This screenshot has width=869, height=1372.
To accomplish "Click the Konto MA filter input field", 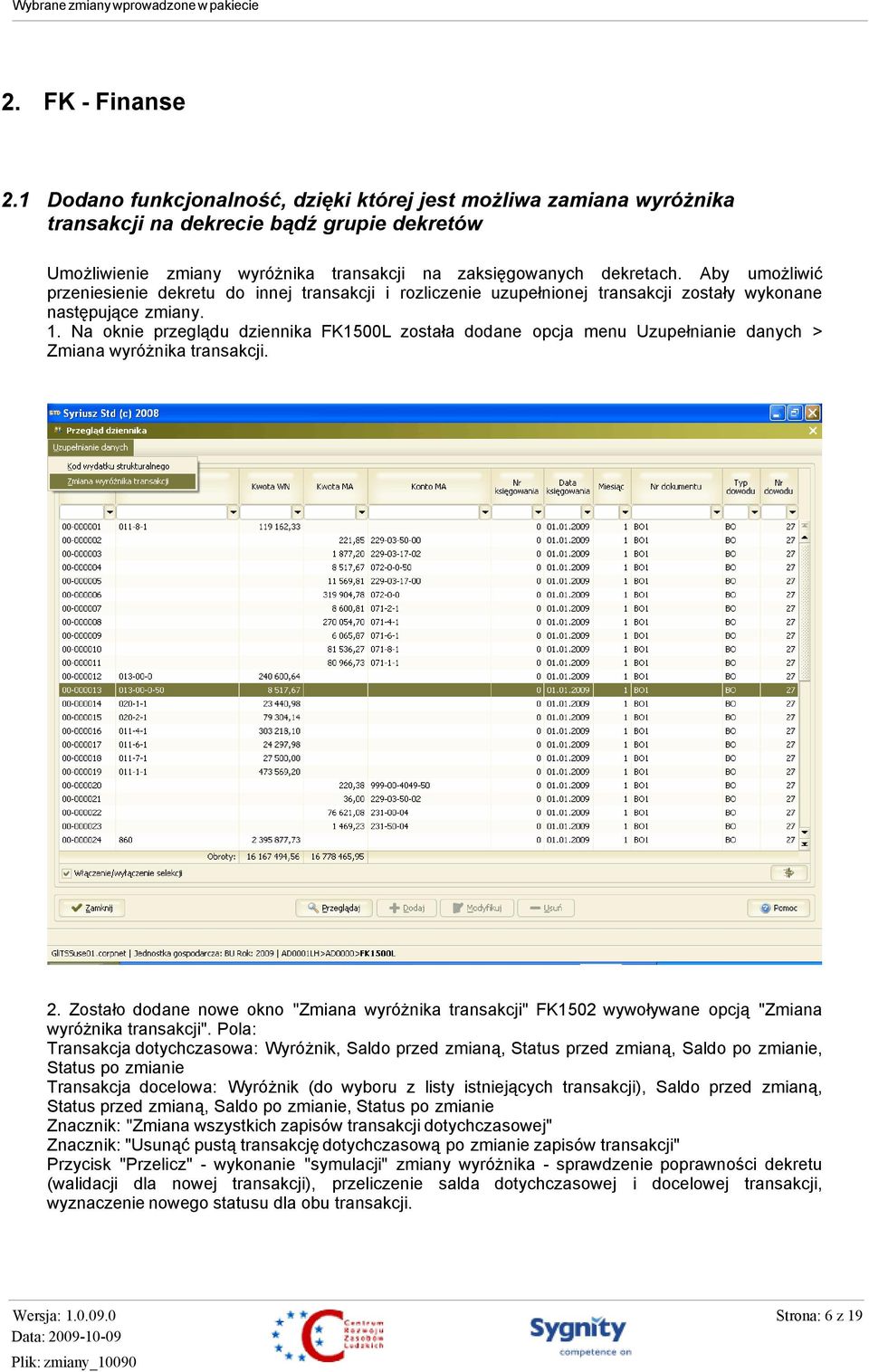I will [424, 512].
